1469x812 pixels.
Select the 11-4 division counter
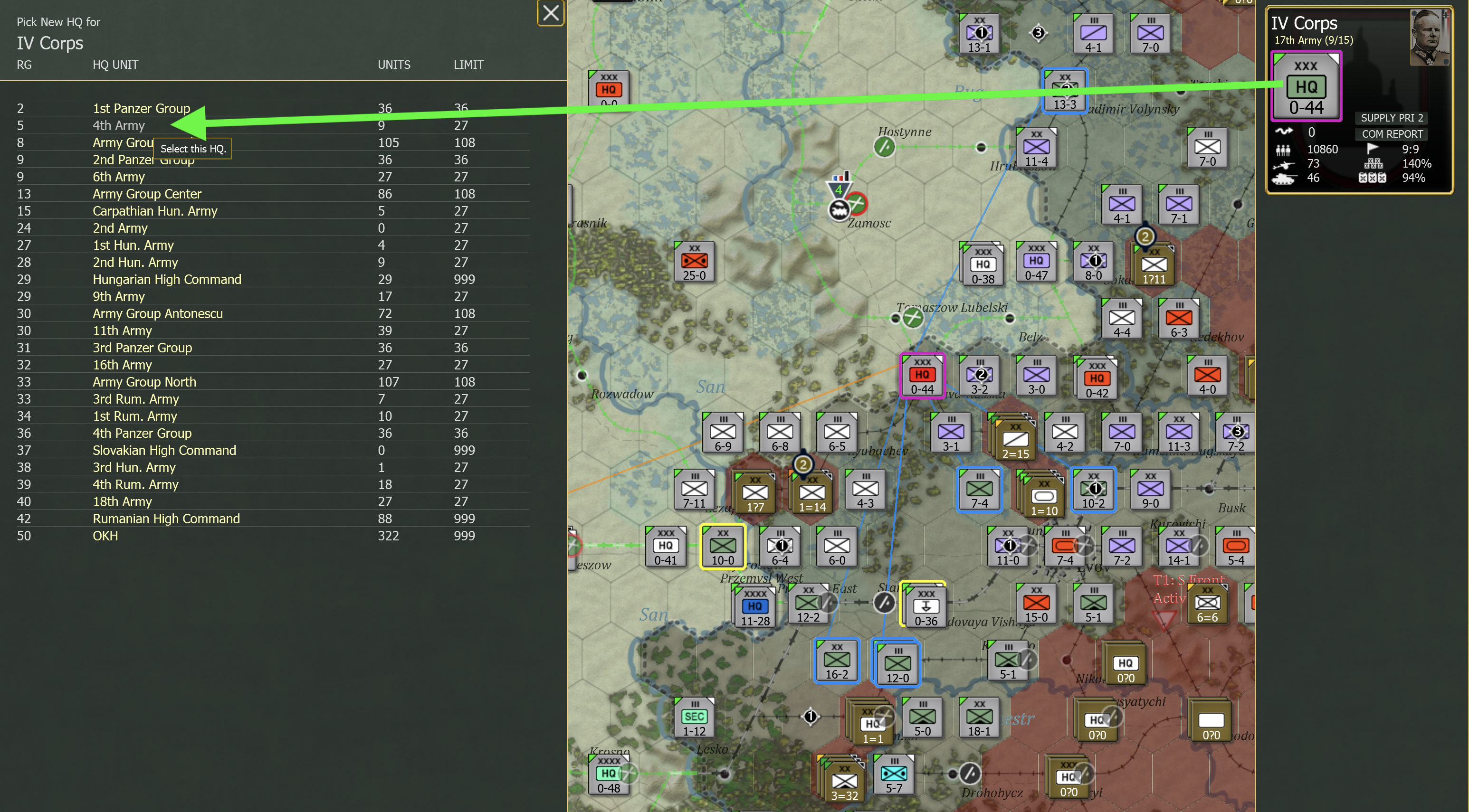1036,147
